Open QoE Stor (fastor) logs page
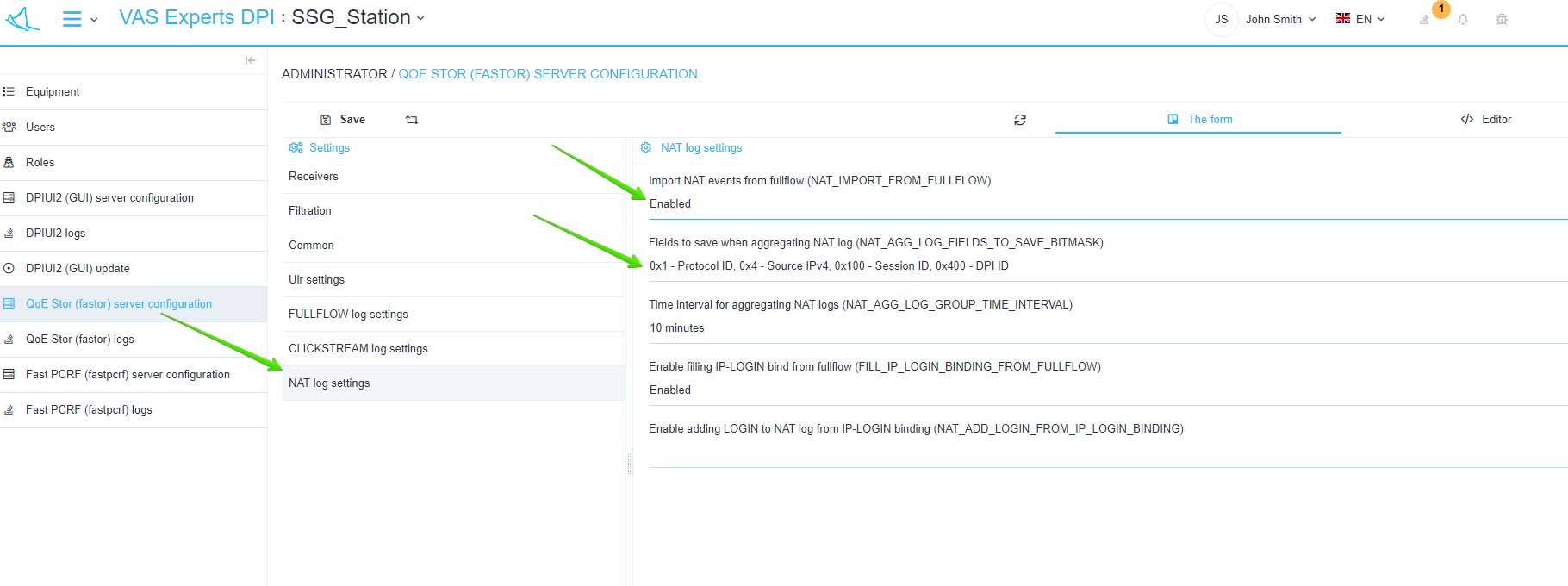Viewport: 1568px width, 586px height. pyautogui.click(x=80, y=340)
